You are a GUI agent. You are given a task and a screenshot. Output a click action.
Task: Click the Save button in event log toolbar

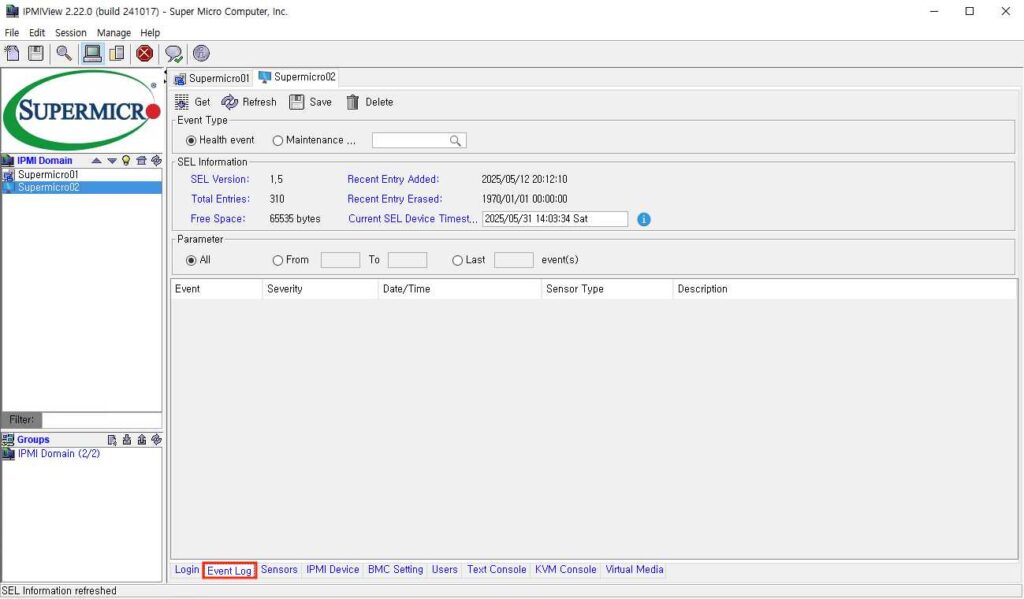pyautogui.click(x=311, y=102)
